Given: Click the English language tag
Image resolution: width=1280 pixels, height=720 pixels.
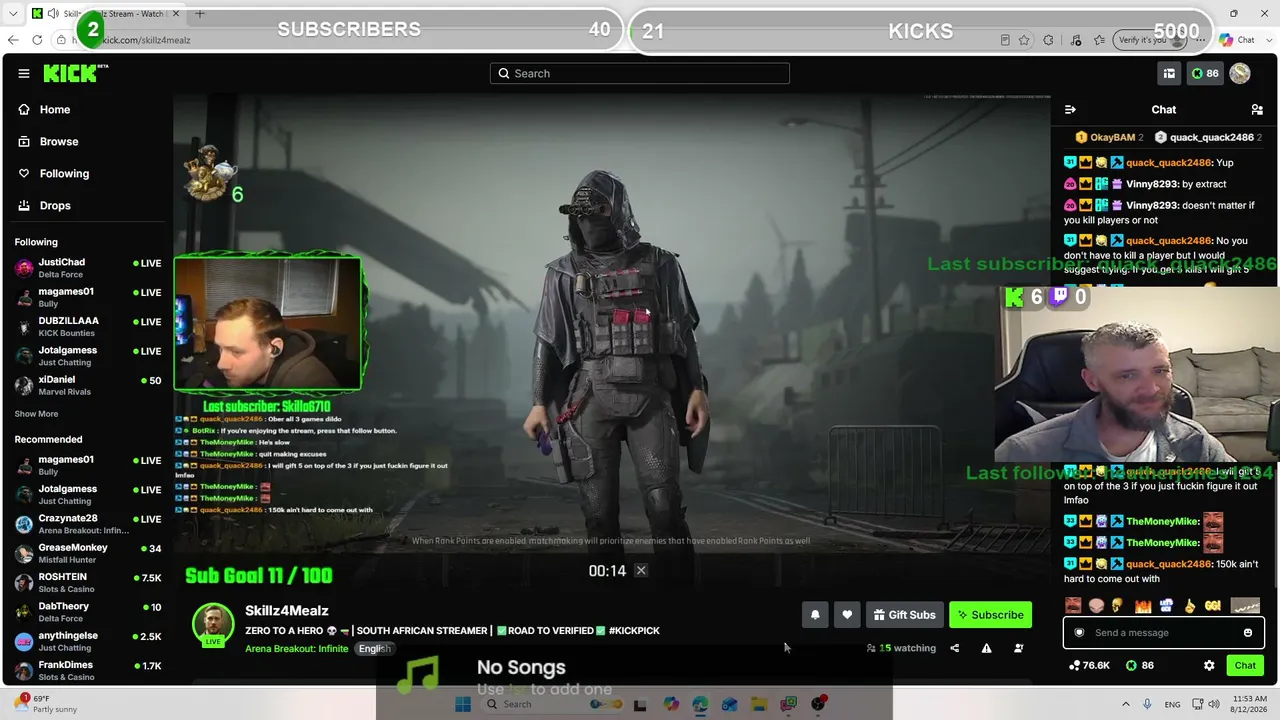Looking at the screenshot, I should 374,648.
